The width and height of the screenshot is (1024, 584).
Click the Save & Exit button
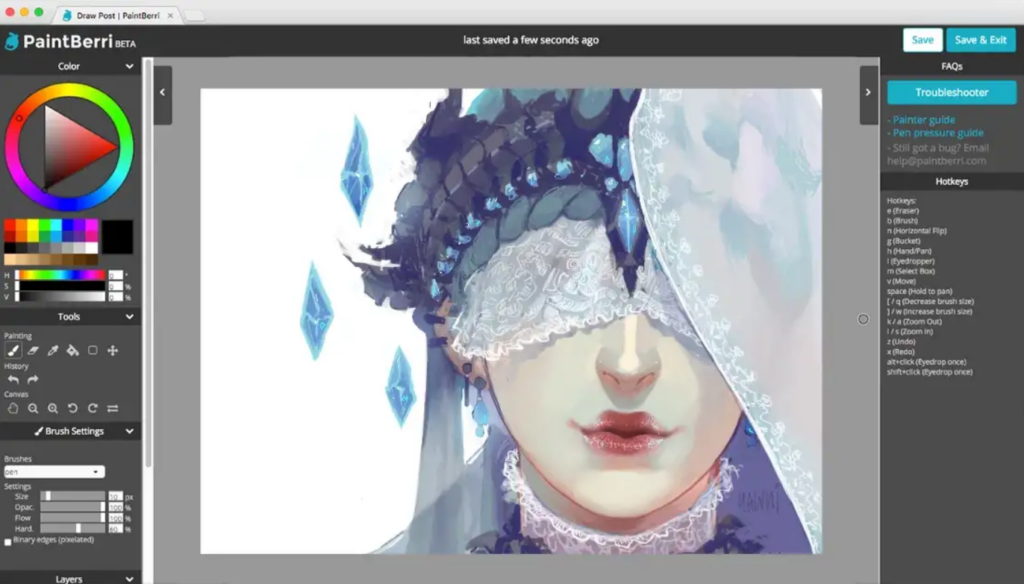click(x=980, y=40)
